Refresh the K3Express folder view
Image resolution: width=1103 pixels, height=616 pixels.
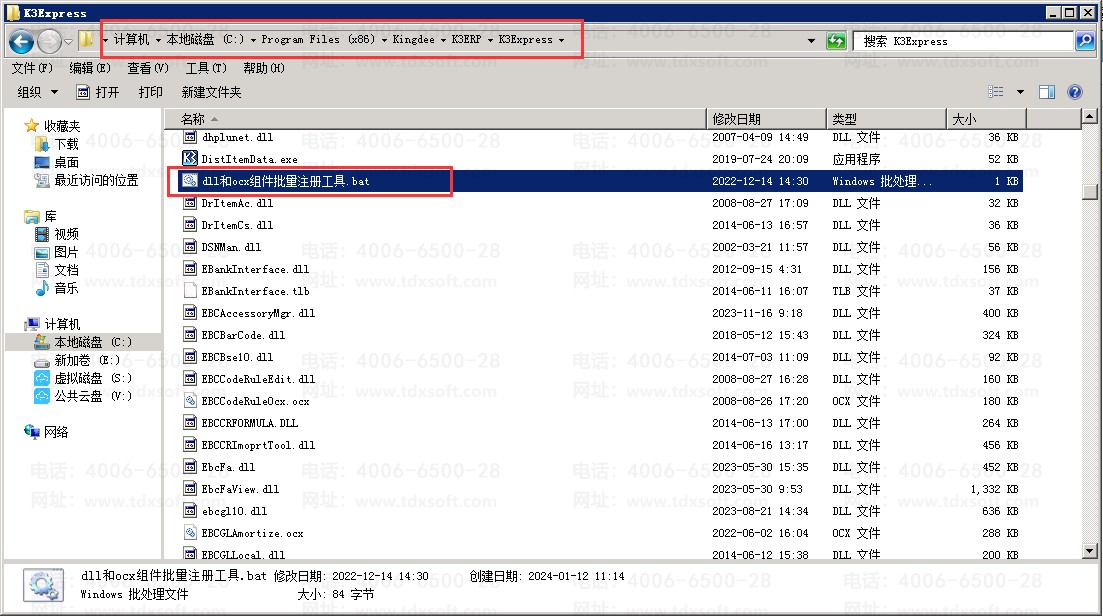pos(836,41)
